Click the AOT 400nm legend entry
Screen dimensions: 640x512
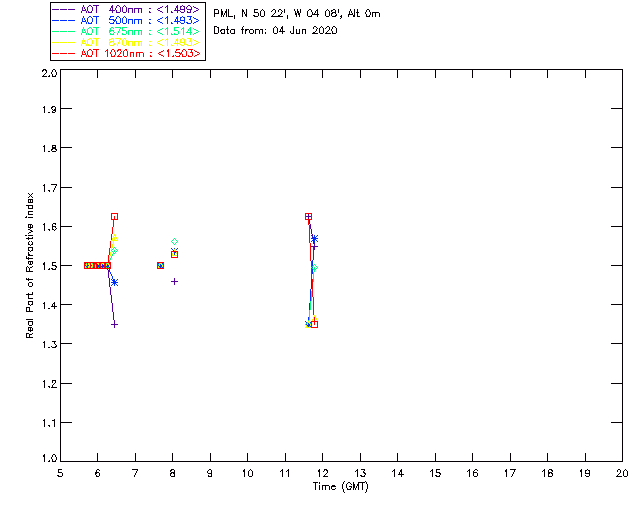[126, 9]
